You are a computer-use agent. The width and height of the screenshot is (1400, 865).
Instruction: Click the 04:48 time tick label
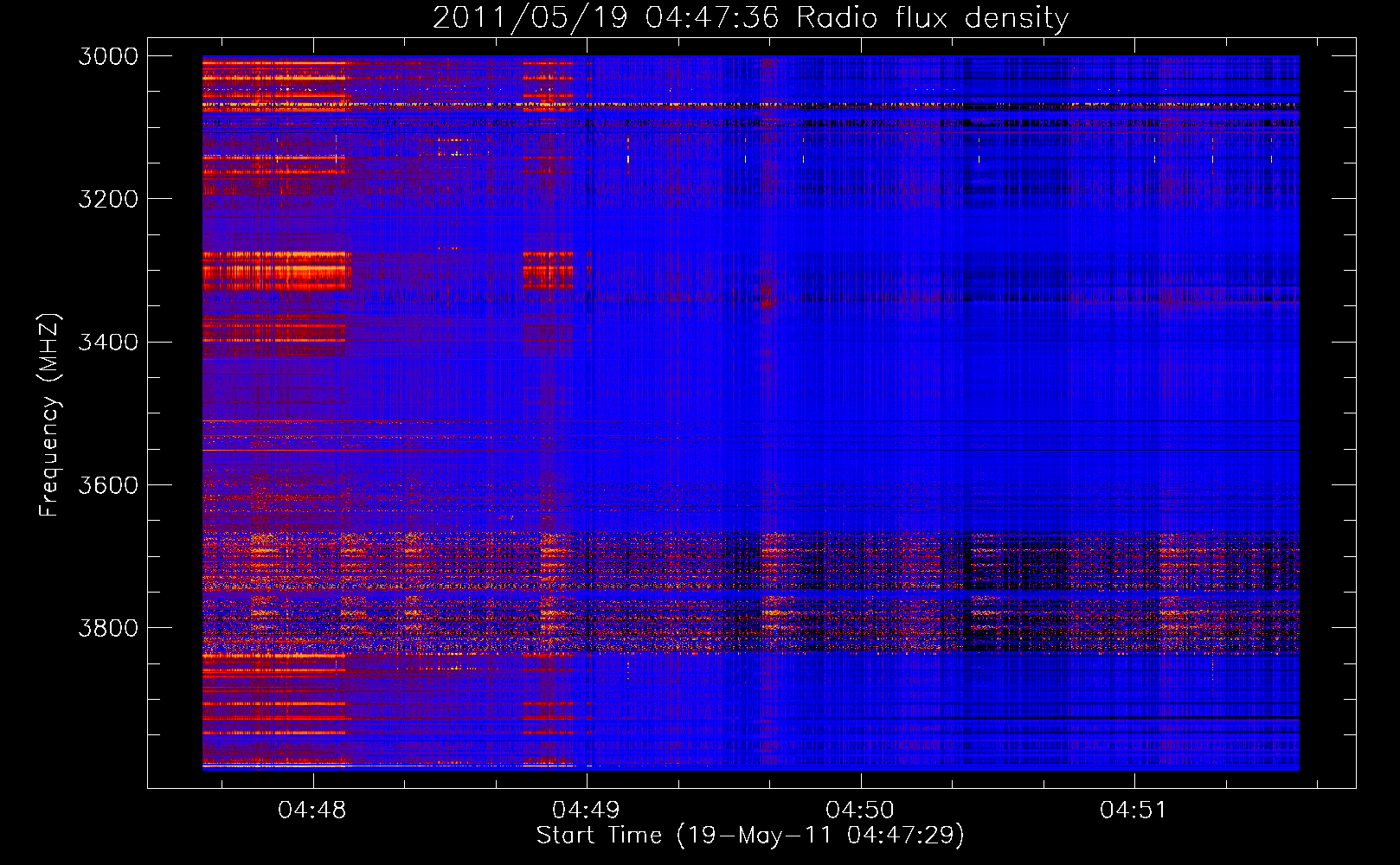(x=312, y=811)
